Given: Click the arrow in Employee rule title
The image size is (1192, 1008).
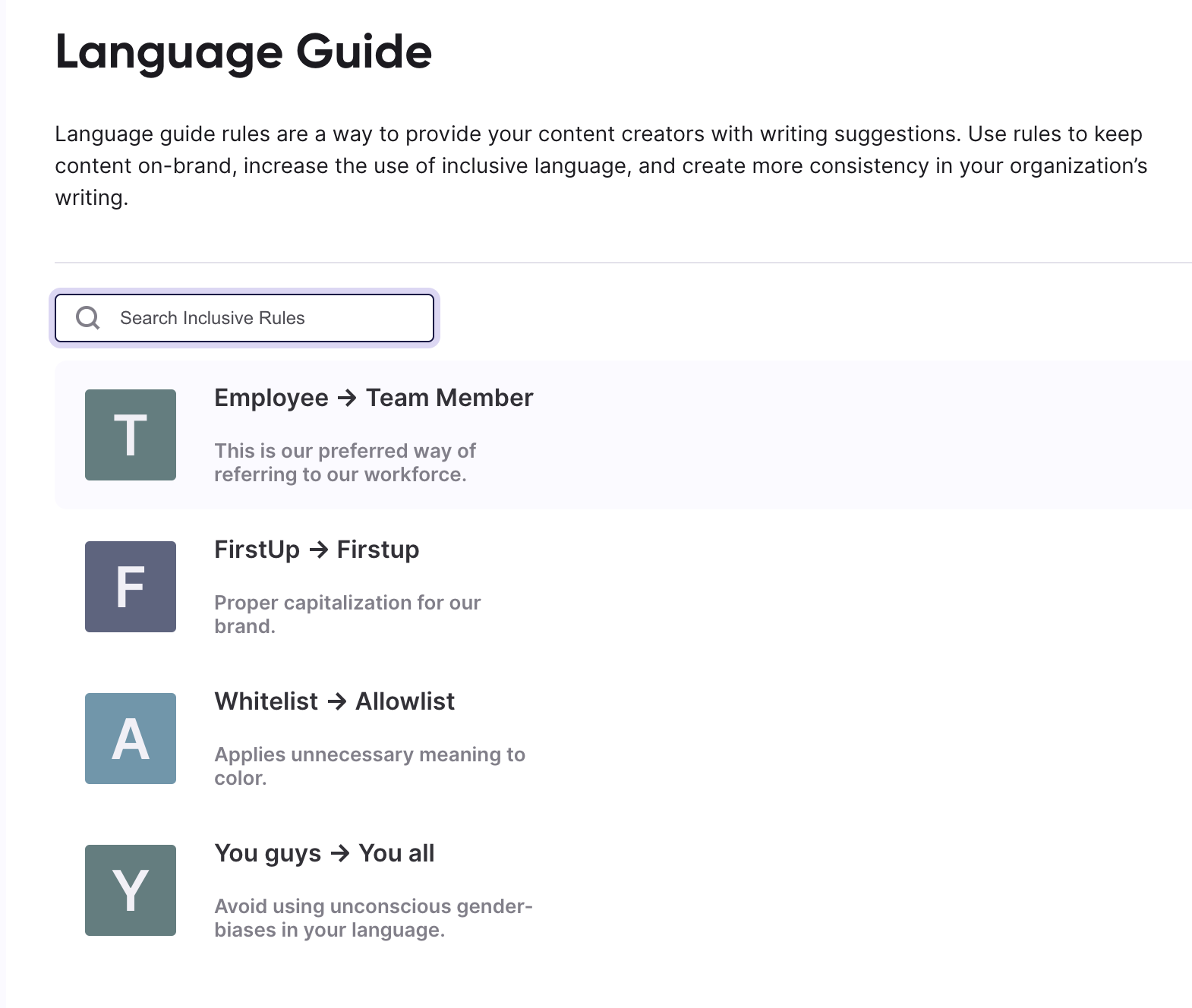Looking at the screenshot, I should (x=347, y=398).
